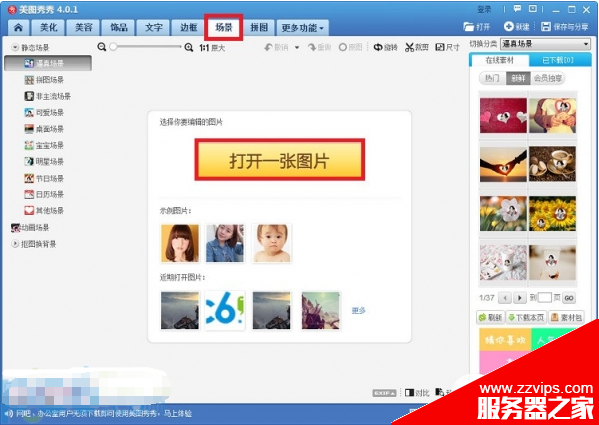Toggle the 会员独享 filter
The width and height of the screenshot is (599, 425).
(547, 78)
